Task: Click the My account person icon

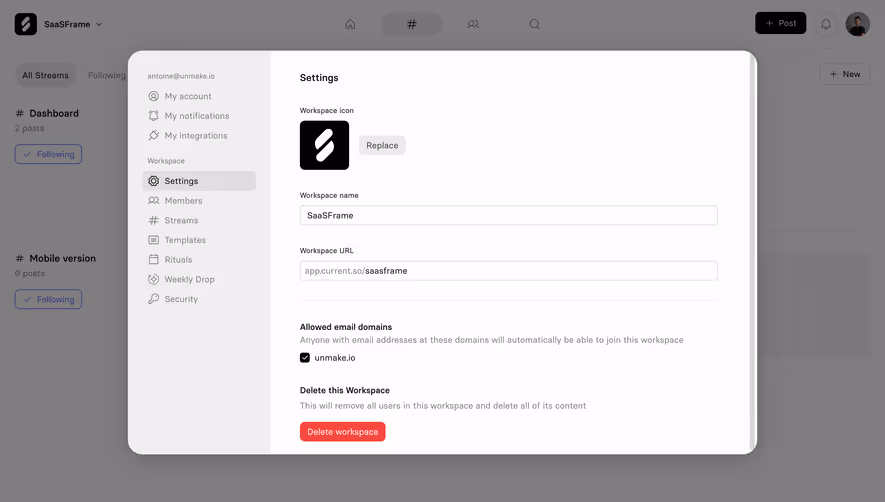Action: (154, 96)
